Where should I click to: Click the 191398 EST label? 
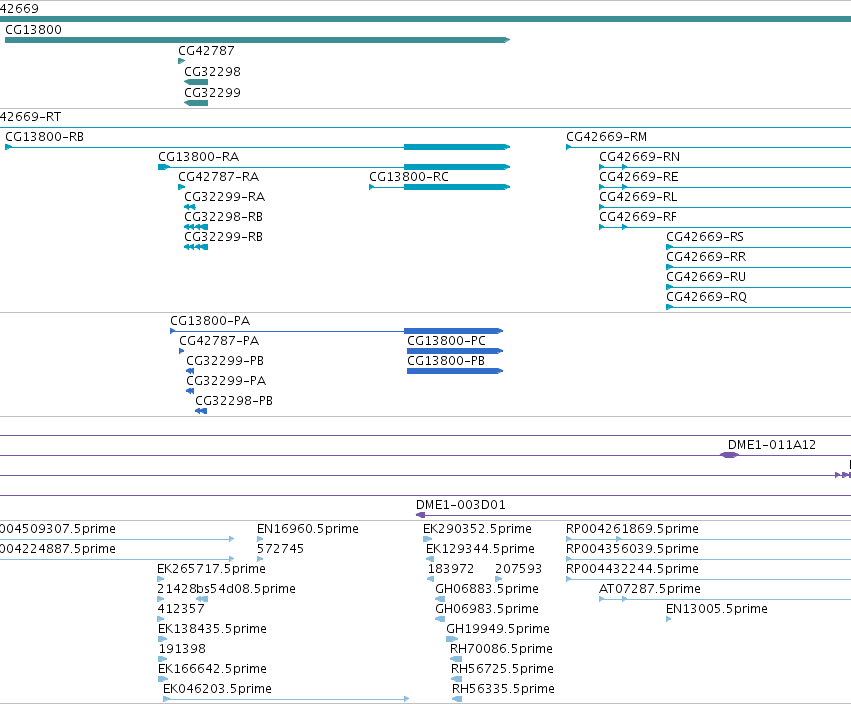tap(182, 649)
